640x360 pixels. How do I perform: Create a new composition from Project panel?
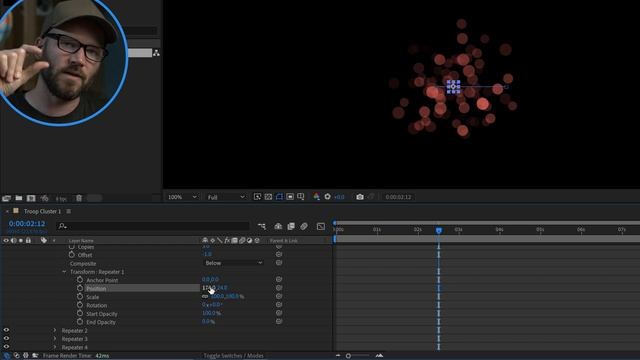click(31, 198)
